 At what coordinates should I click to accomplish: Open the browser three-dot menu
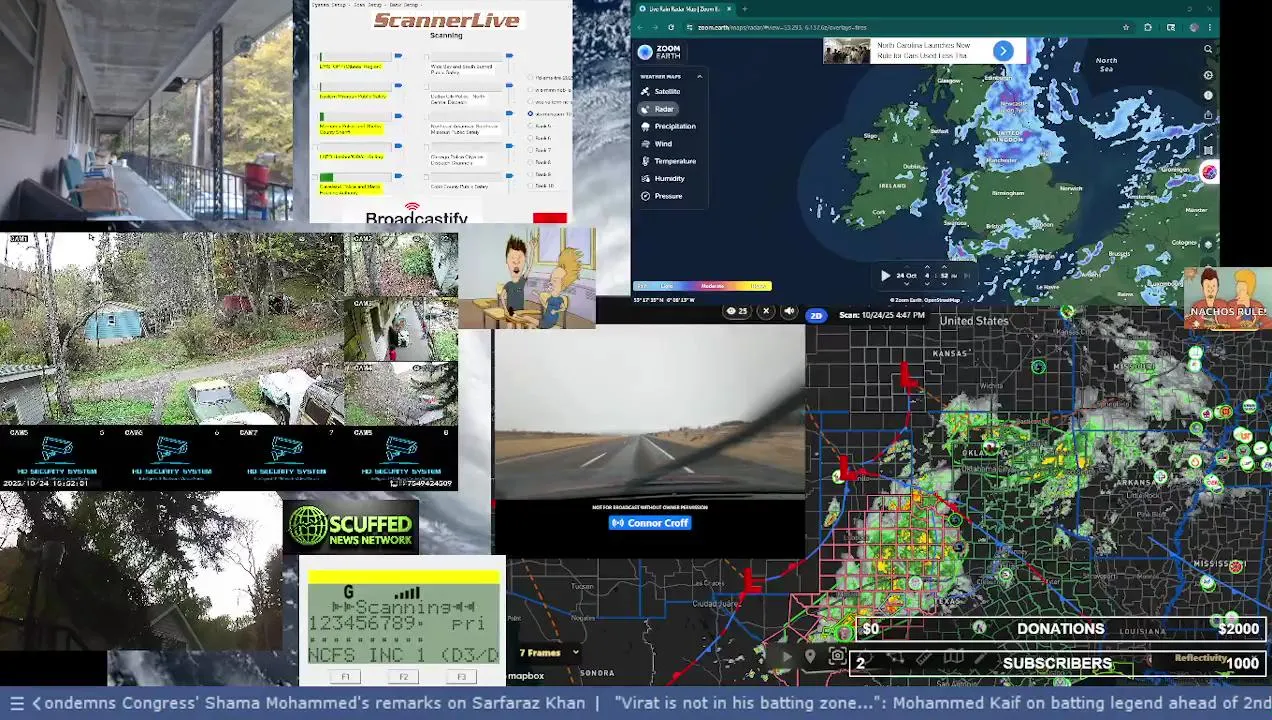[x=1212, y=28]
